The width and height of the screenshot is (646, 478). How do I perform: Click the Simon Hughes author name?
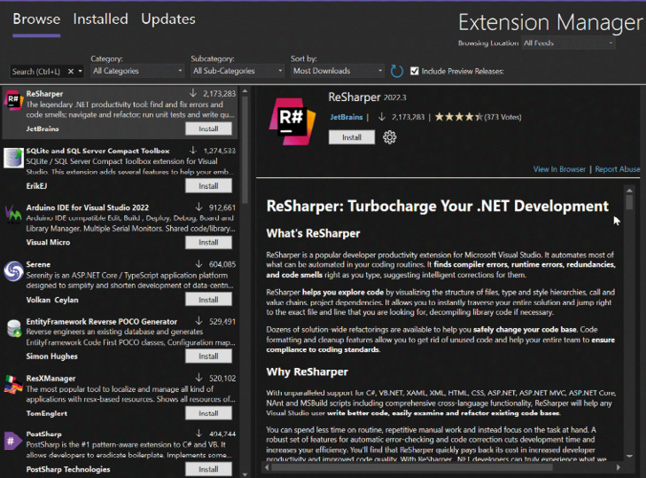(52, 356)
